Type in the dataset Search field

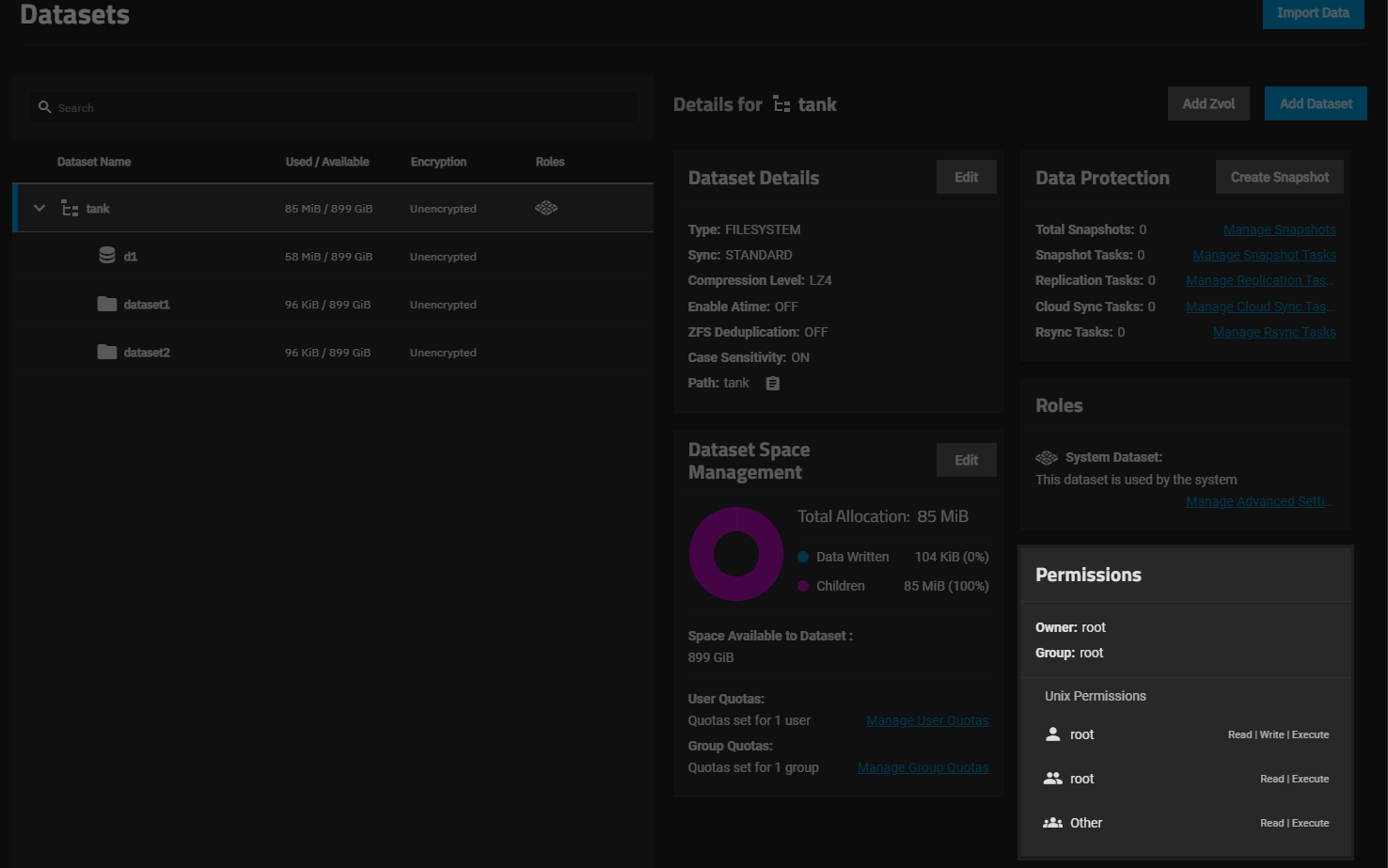tap(339, 108)
